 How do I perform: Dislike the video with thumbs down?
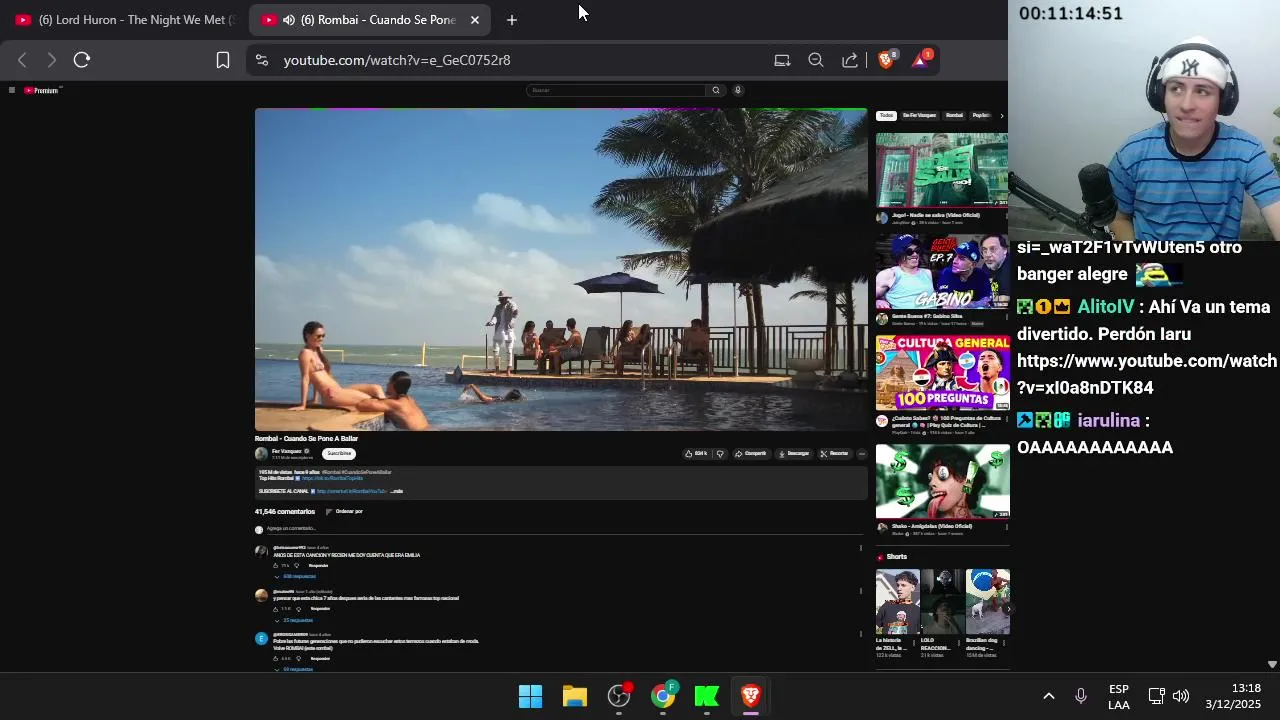click(720, 453)
